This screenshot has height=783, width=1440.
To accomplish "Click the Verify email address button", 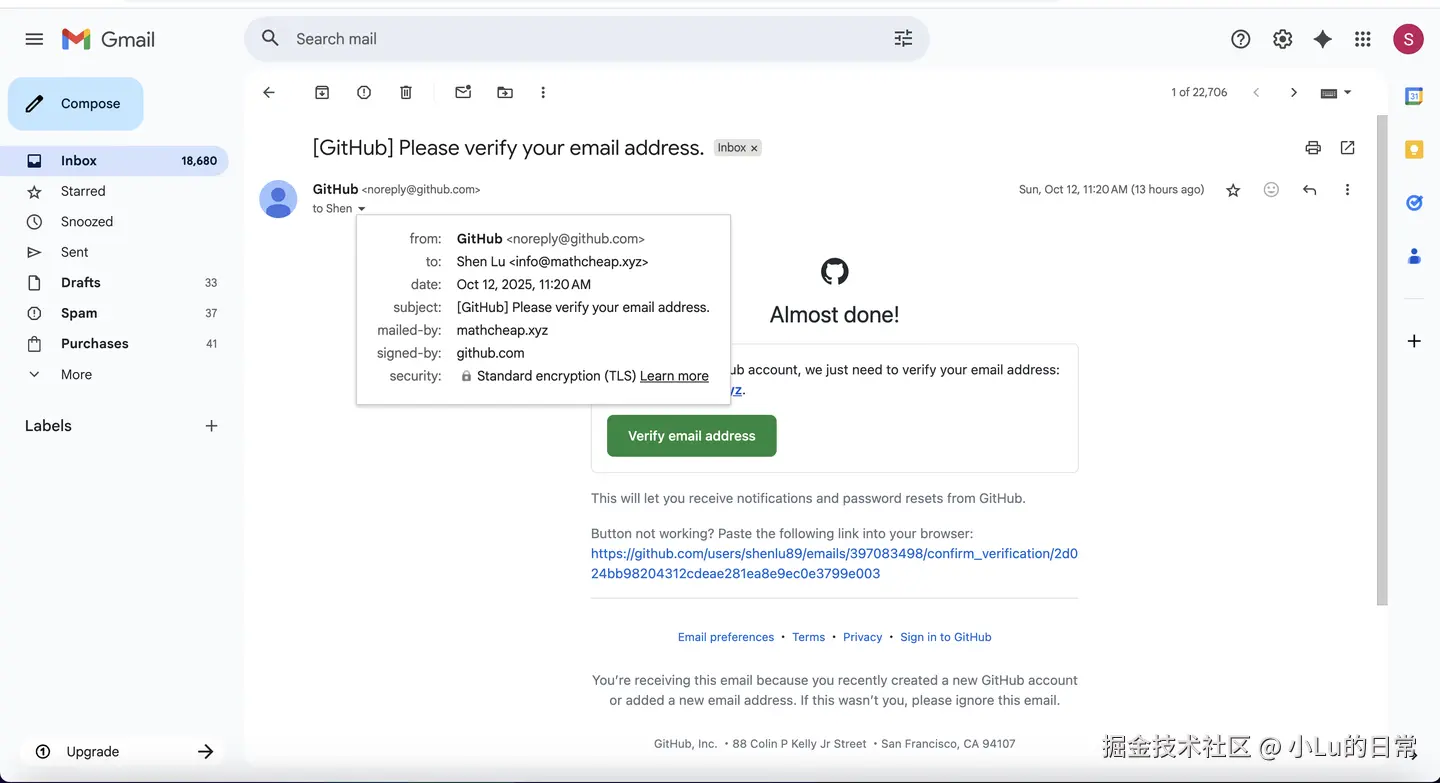I will 692,436.
